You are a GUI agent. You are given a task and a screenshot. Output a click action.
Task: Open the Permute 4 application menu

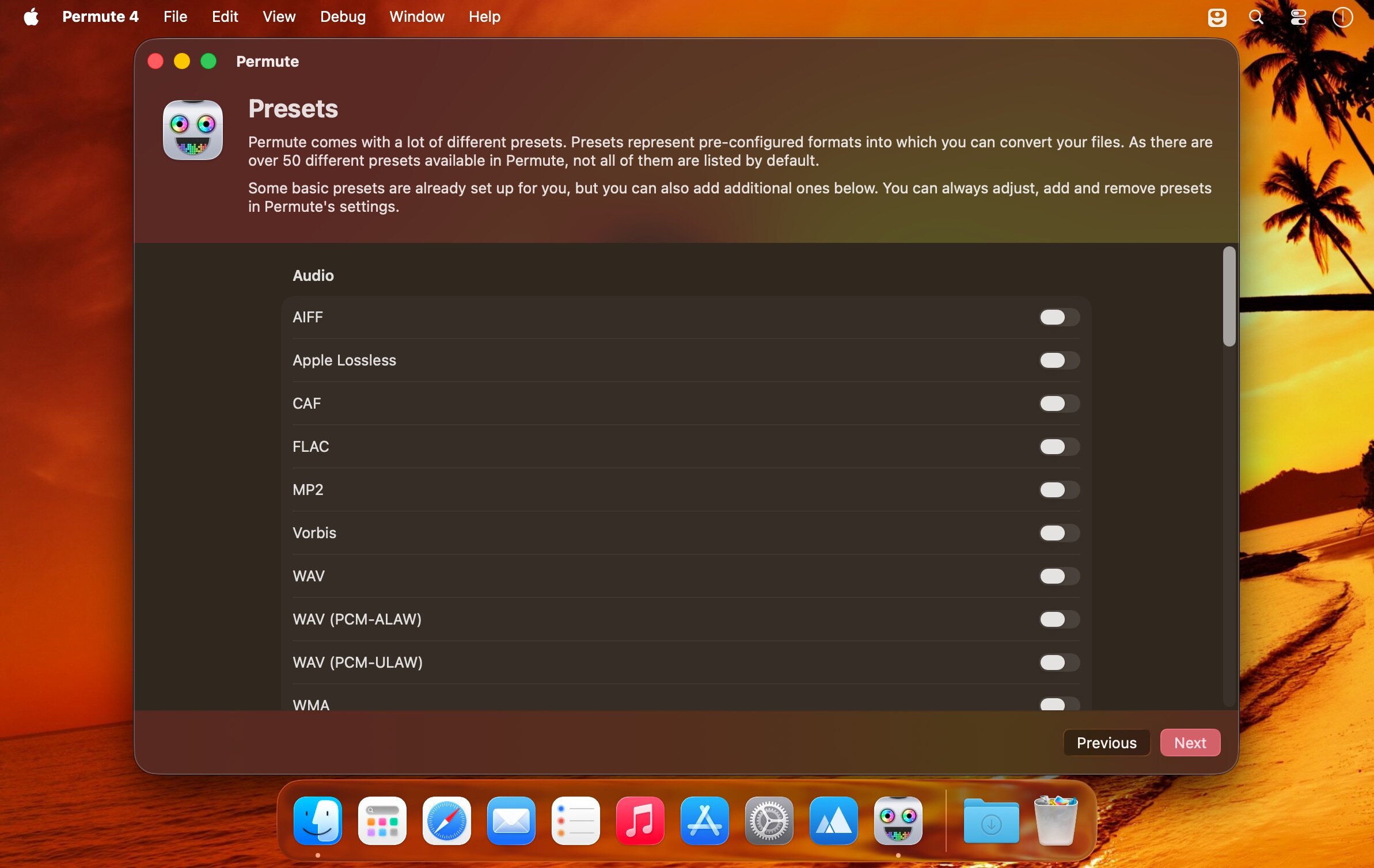(100, 17)
